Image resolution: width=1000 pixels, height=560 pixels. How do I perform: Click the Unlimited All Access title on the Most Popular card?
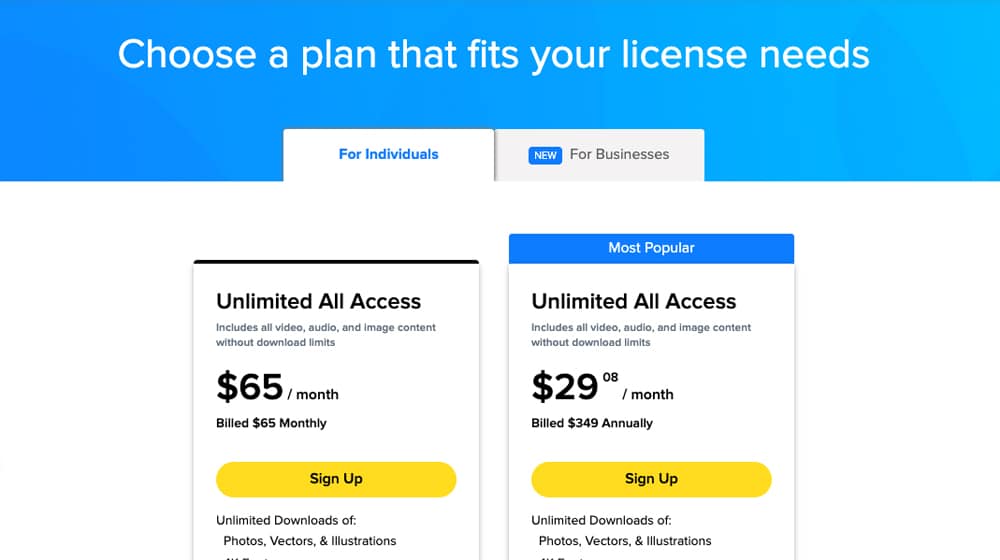633,301
